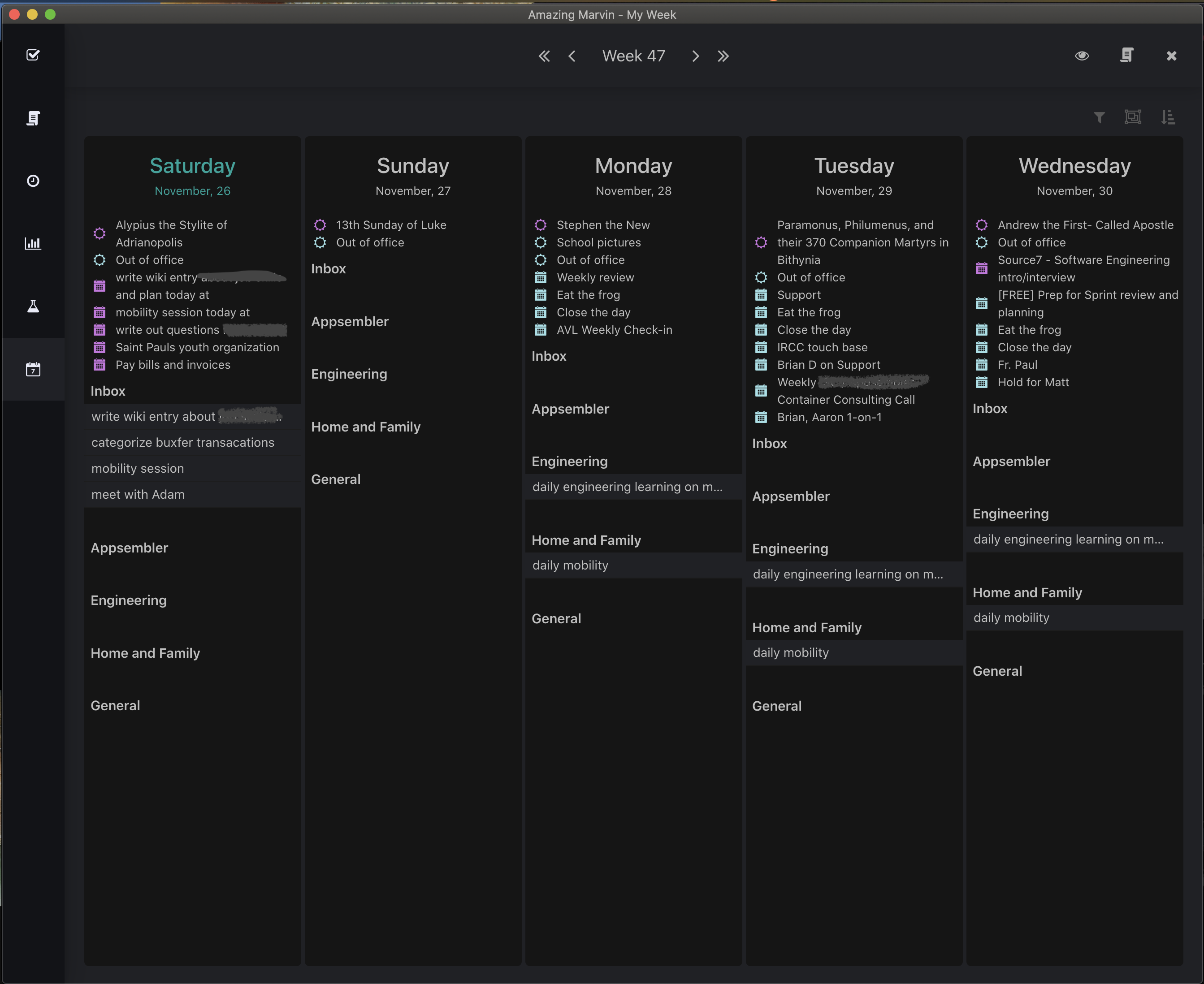Select the grid layout icon
The image size is (1204, 984).
pyautogui.click(x=1133, y=117)
